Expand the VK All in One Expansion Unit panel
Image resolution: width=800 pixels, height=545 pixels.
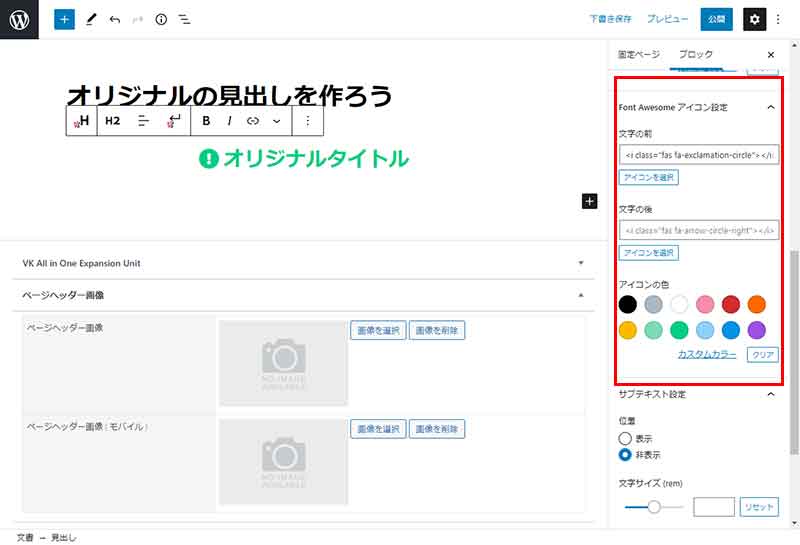pos(580,263)
